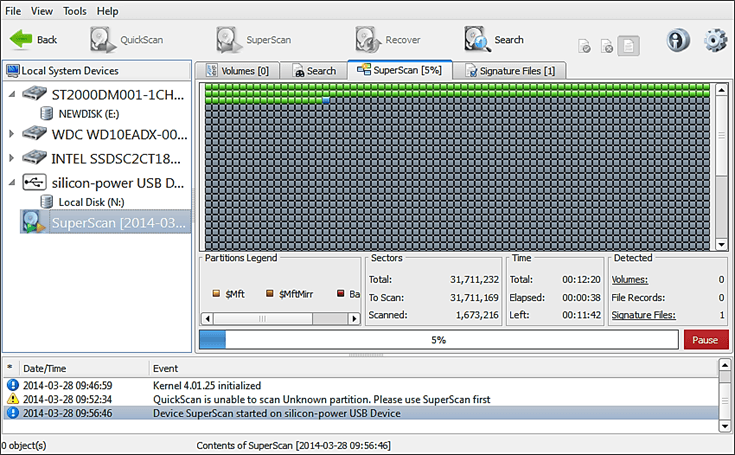Switch to the Signature Files [1] tab

tap(511, 71)
